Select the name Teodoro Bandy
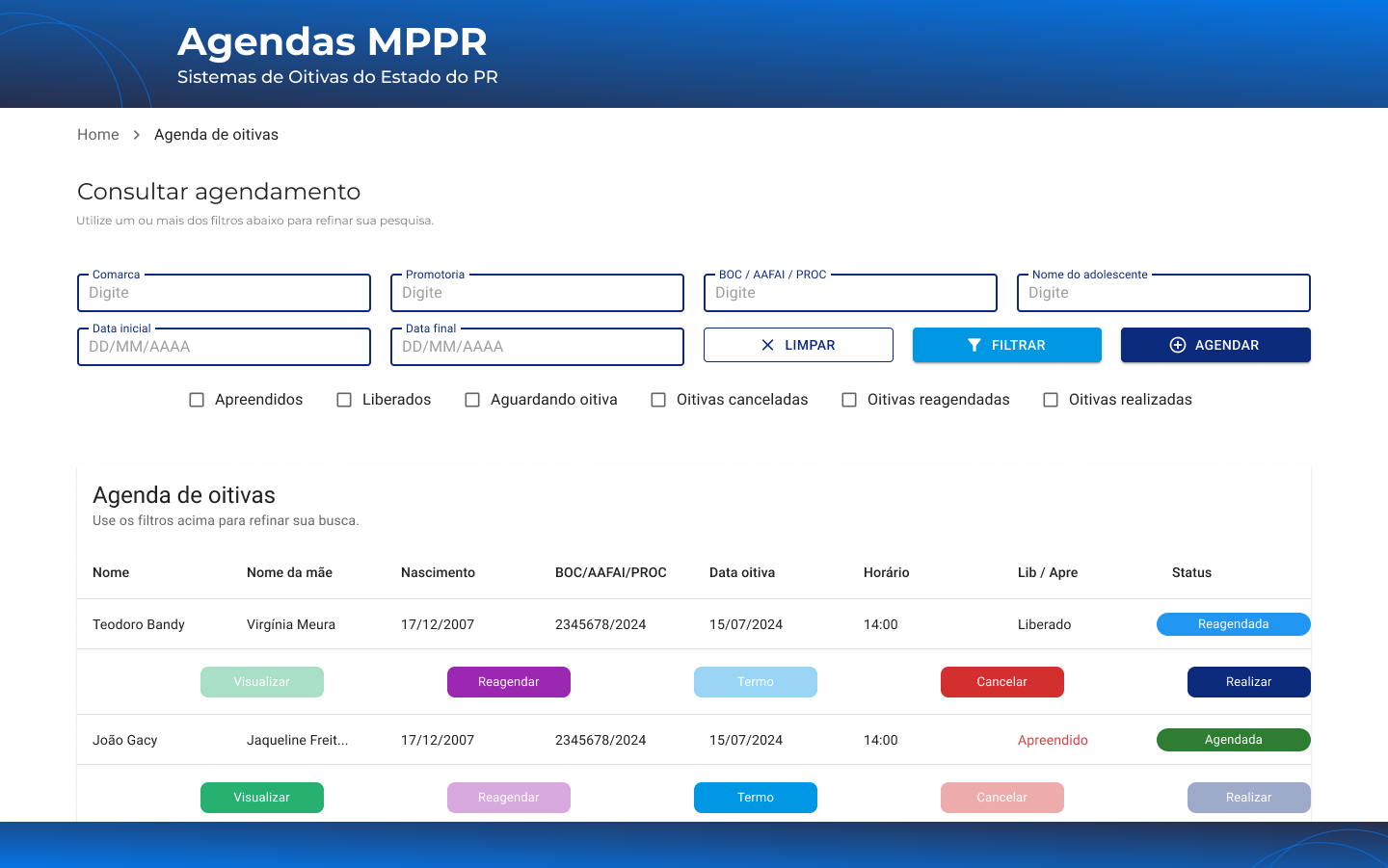The height and width of the screenshot is (868, 1388). click(x=139, y=624)
